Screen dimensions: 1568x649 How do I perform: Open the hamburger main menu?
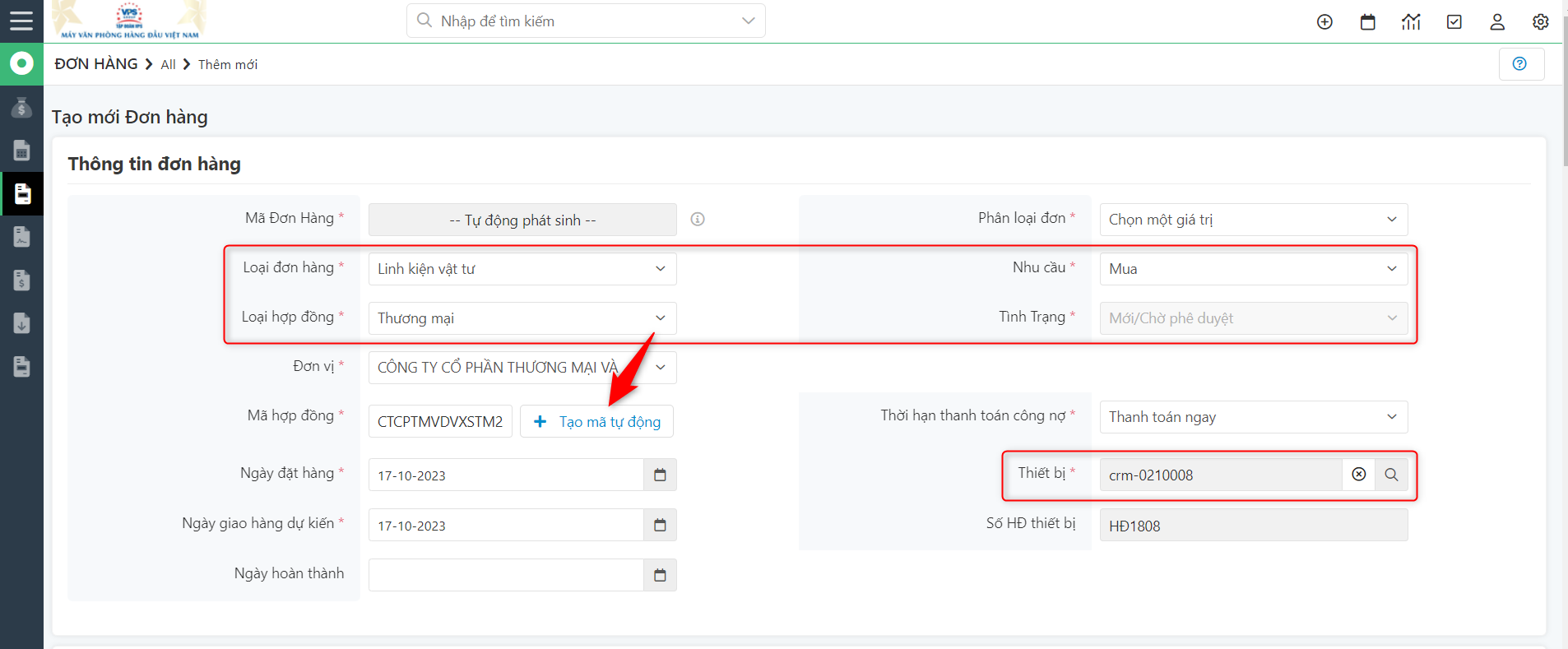pyautogui.click(x=21, y=21)
